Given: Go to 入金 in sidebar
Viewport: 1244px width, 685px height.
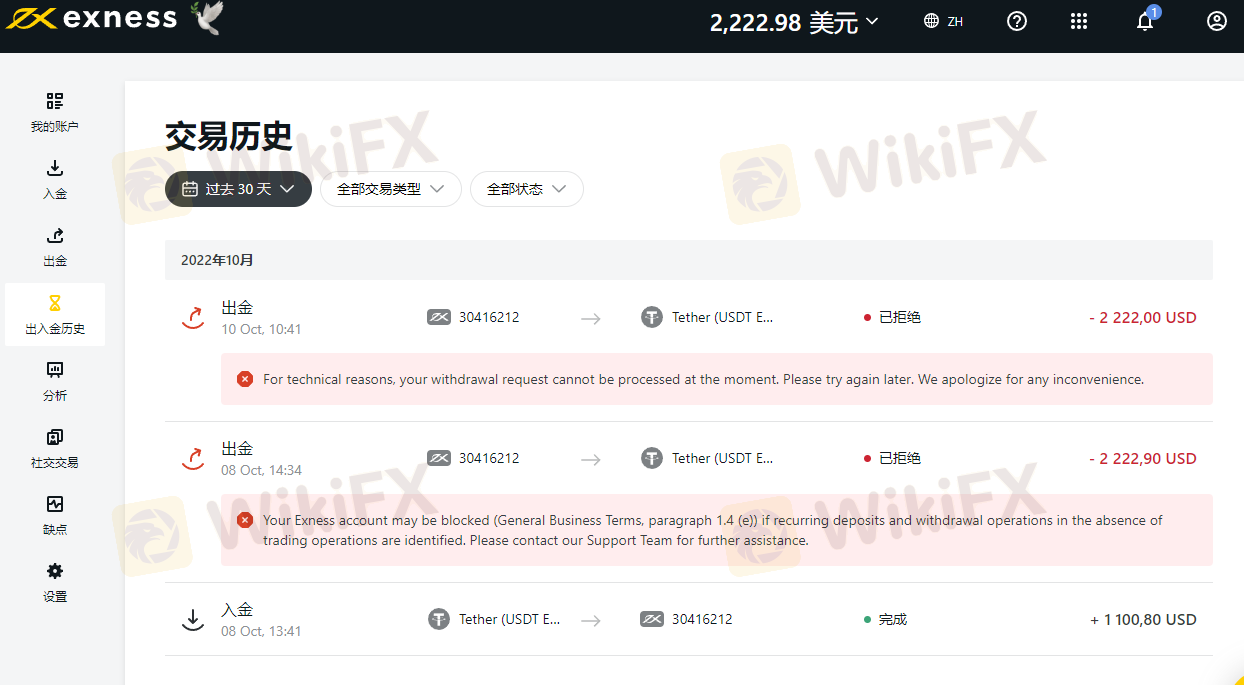Looking at the screenshot, I should pyautogui.click(x=55, y=180).
